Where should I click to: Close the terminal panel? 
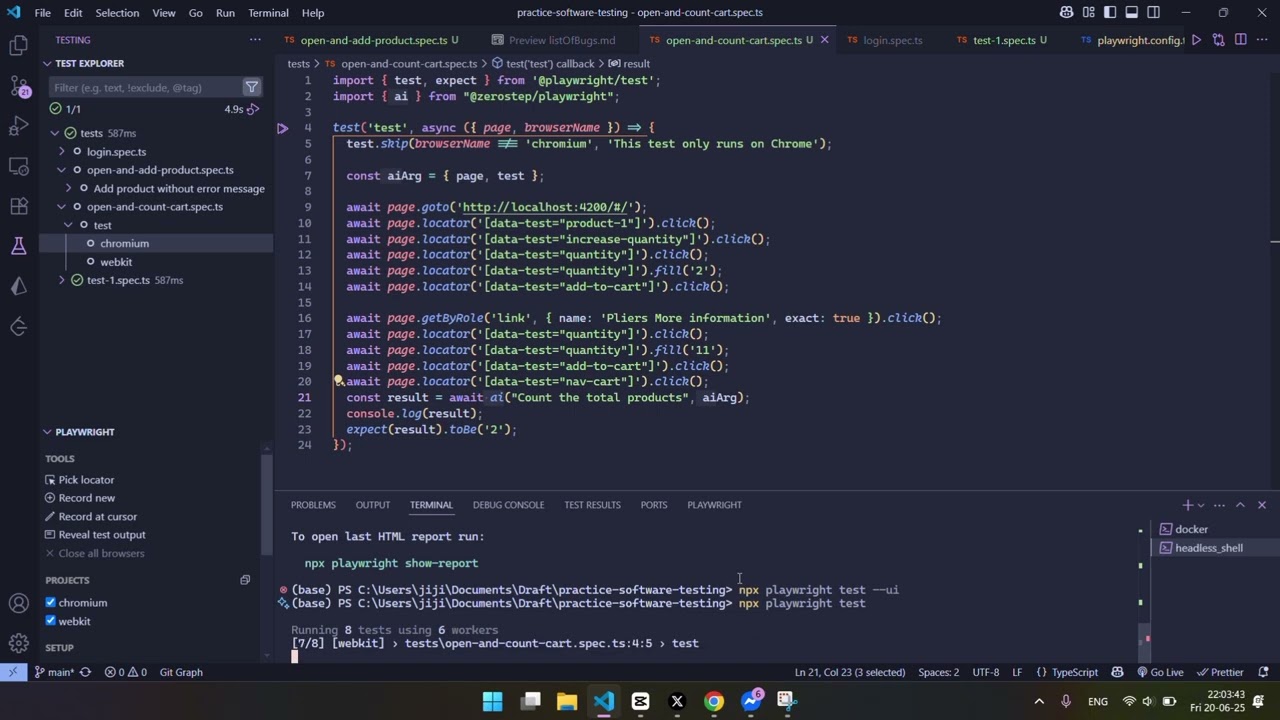tap(1261, 505)
